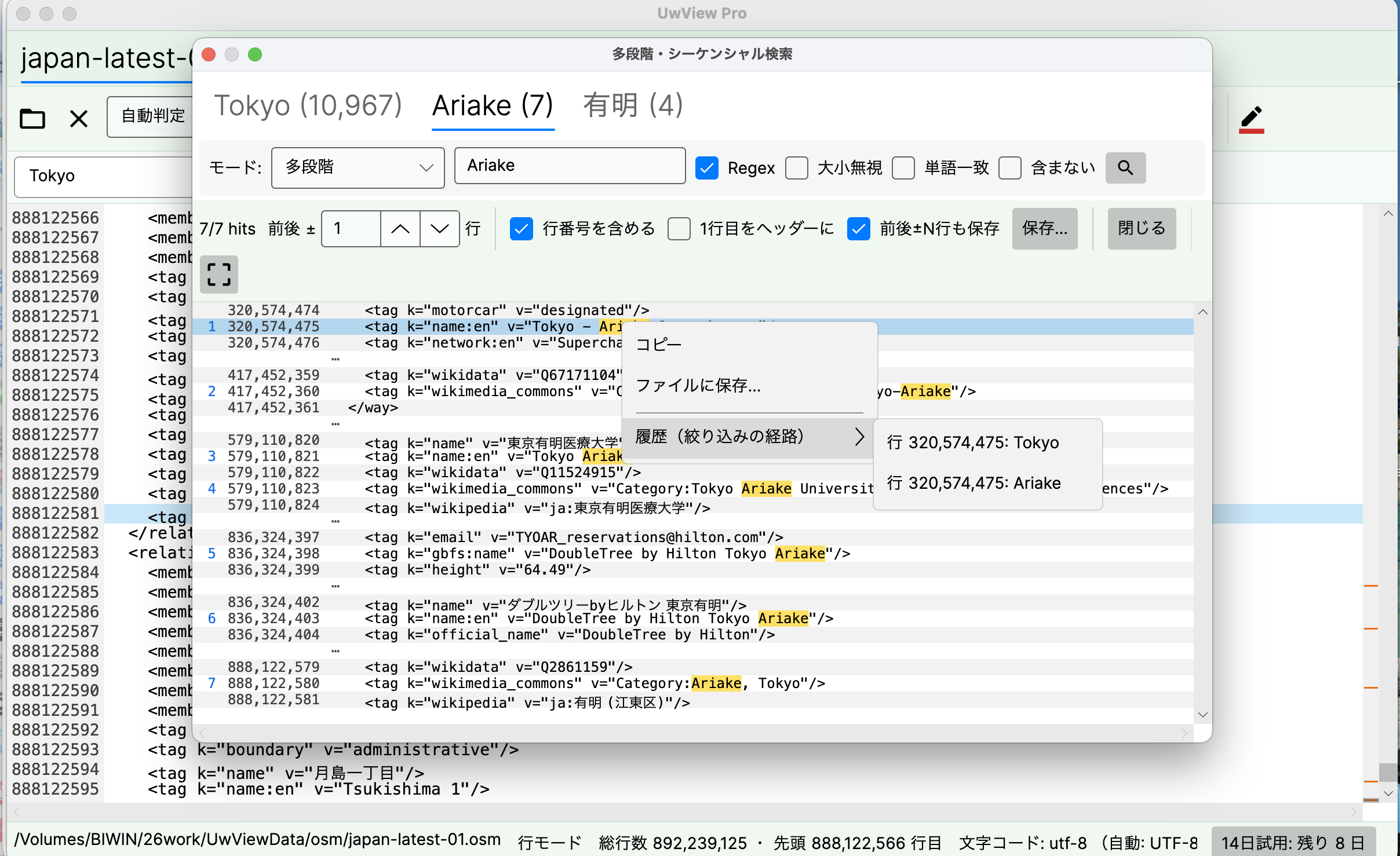Increase context lines with up stepper arrow
The image size is (1400, 856).
(400, 229)
